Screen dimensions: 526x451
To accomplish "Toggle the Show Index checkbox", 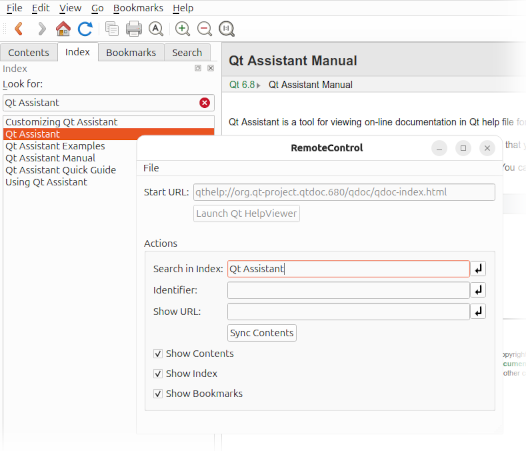I will click(x=158, y=373).
